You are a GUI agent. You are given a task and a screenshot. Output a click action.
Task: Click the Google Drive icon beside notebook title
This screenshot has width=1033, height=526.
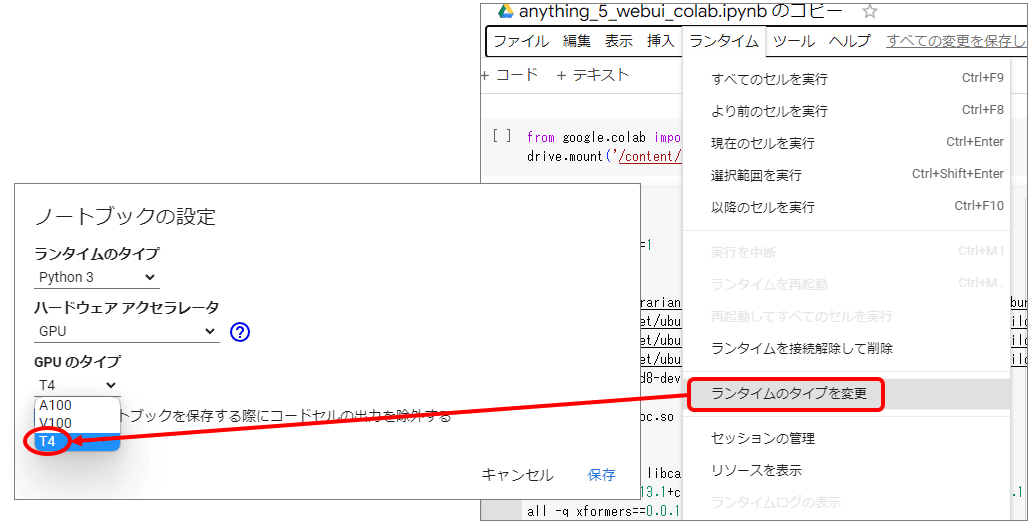505,11
